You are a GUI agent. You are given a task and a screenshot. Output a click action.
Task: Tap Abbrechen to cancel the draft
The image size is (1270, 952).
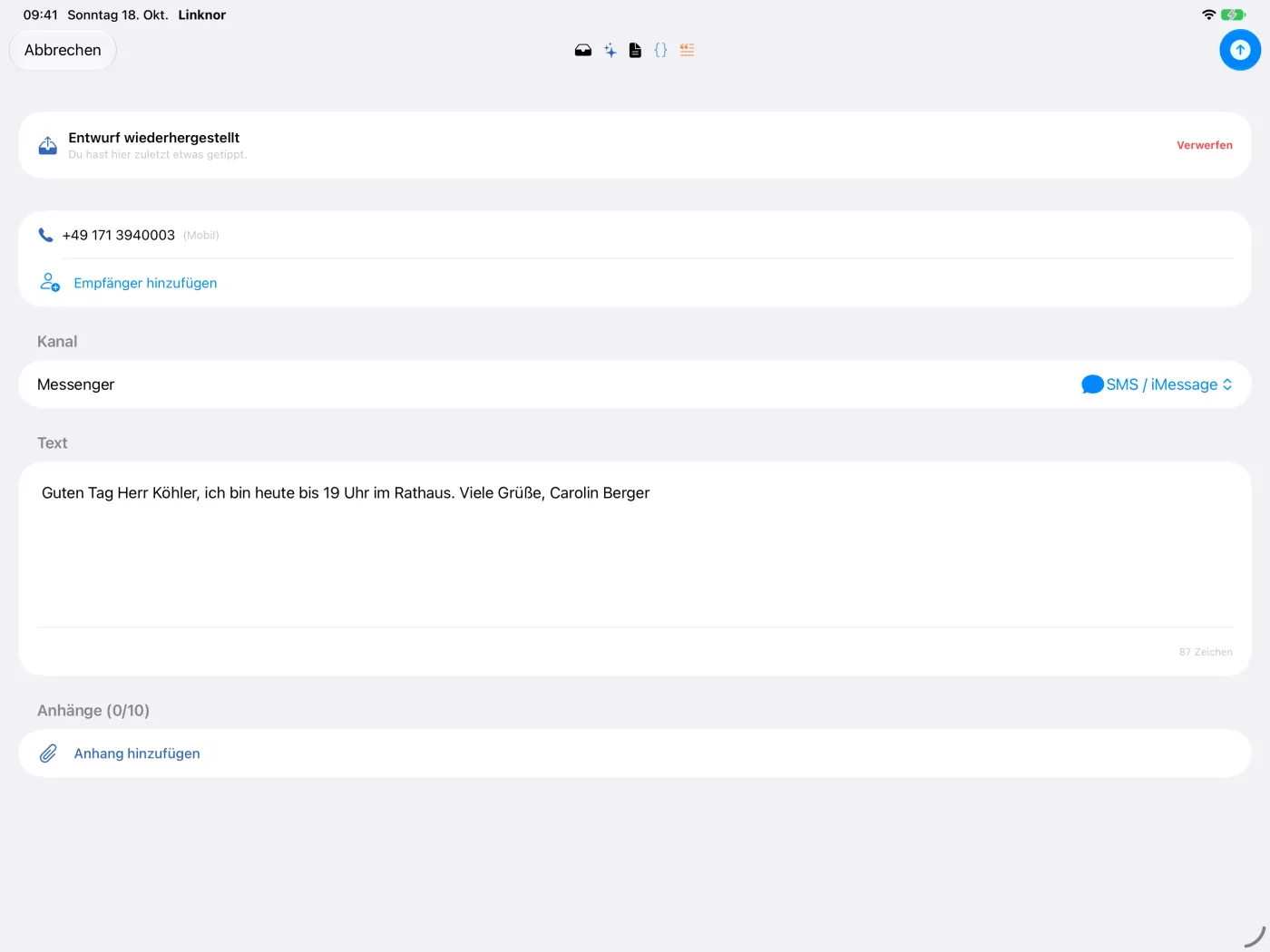pyautogui.click(x=63, y=50)
